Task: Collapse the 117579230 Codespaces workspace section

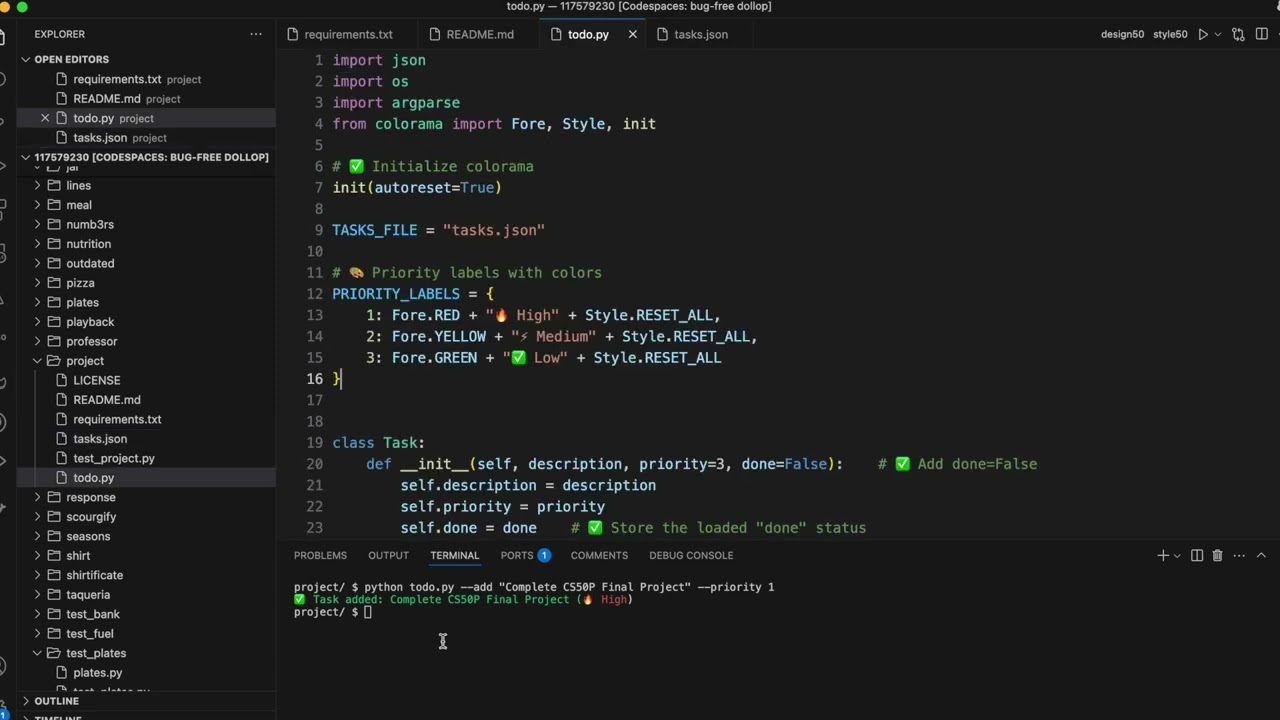Action: click(150, 157)
